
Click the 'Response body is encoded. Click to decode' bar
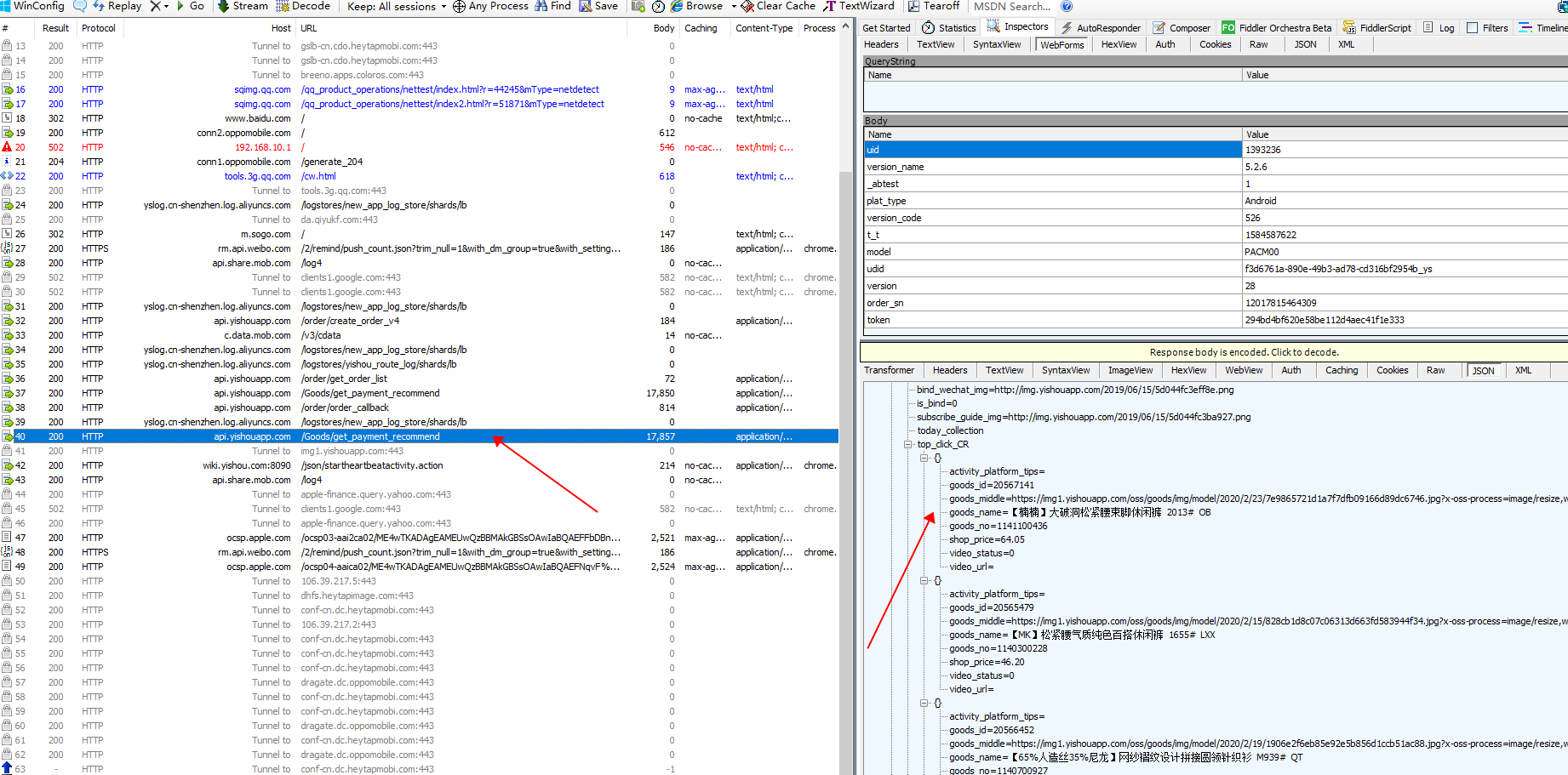[1214, 352]
